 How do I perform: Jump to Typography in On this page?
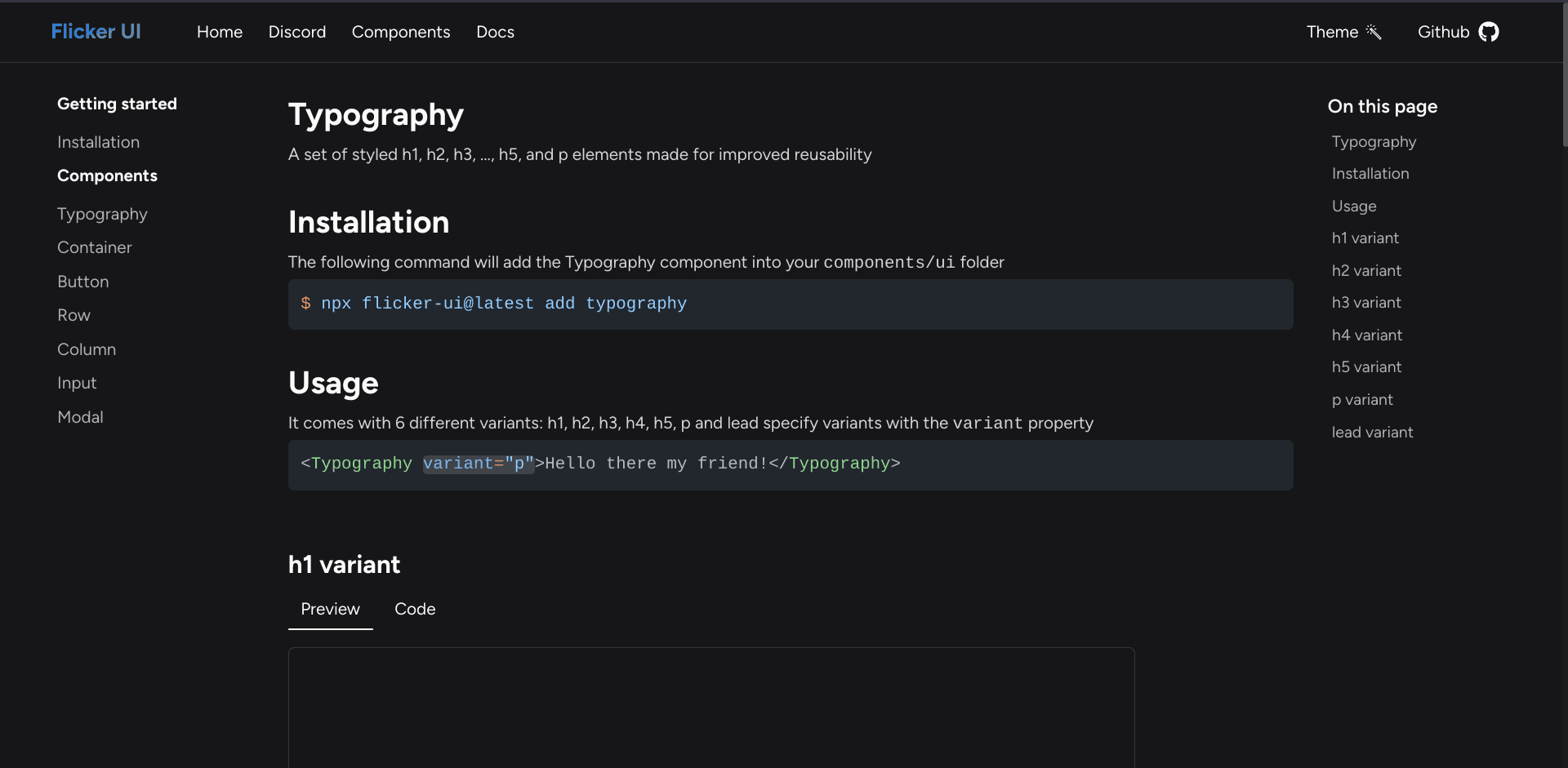(x=1374, y=142)
